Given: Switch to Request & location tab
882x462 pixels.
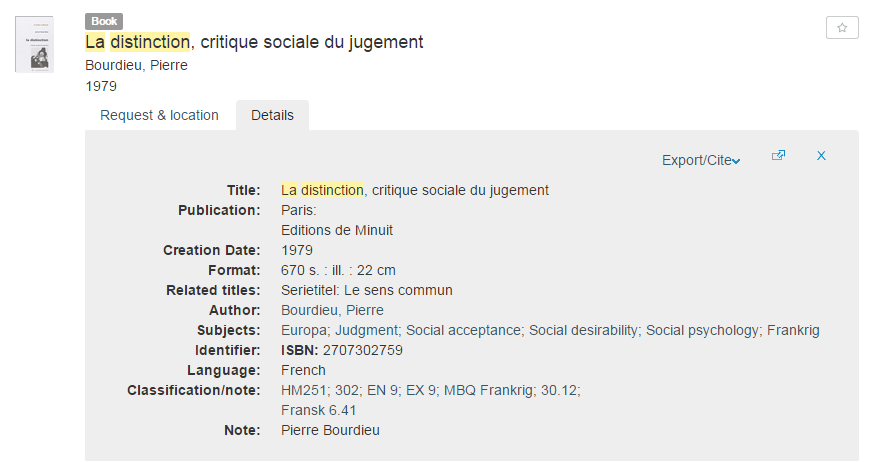Looking at the screenshot, I should pos(159,115).
